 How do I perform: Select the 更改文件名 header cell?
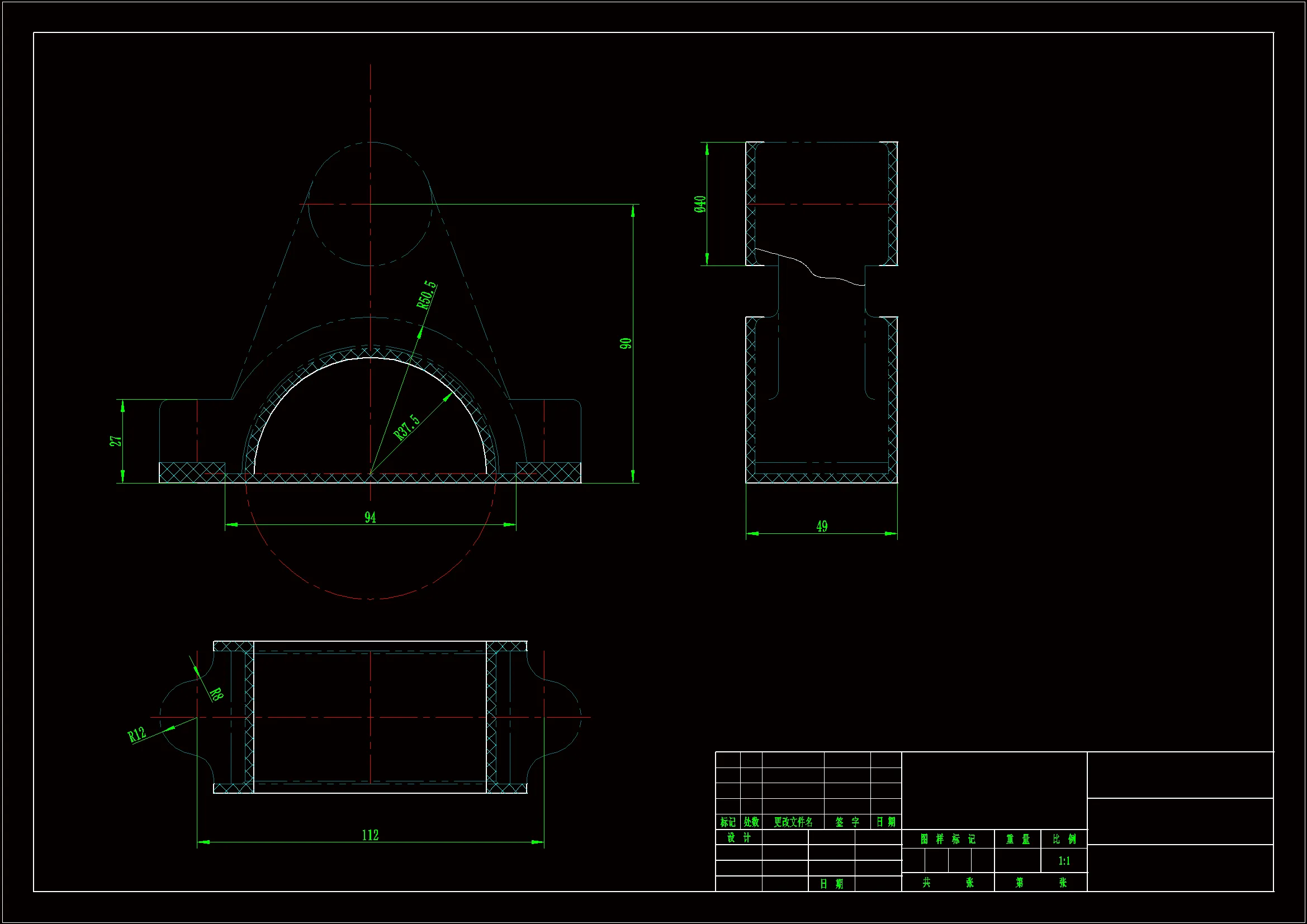point(793,822)
